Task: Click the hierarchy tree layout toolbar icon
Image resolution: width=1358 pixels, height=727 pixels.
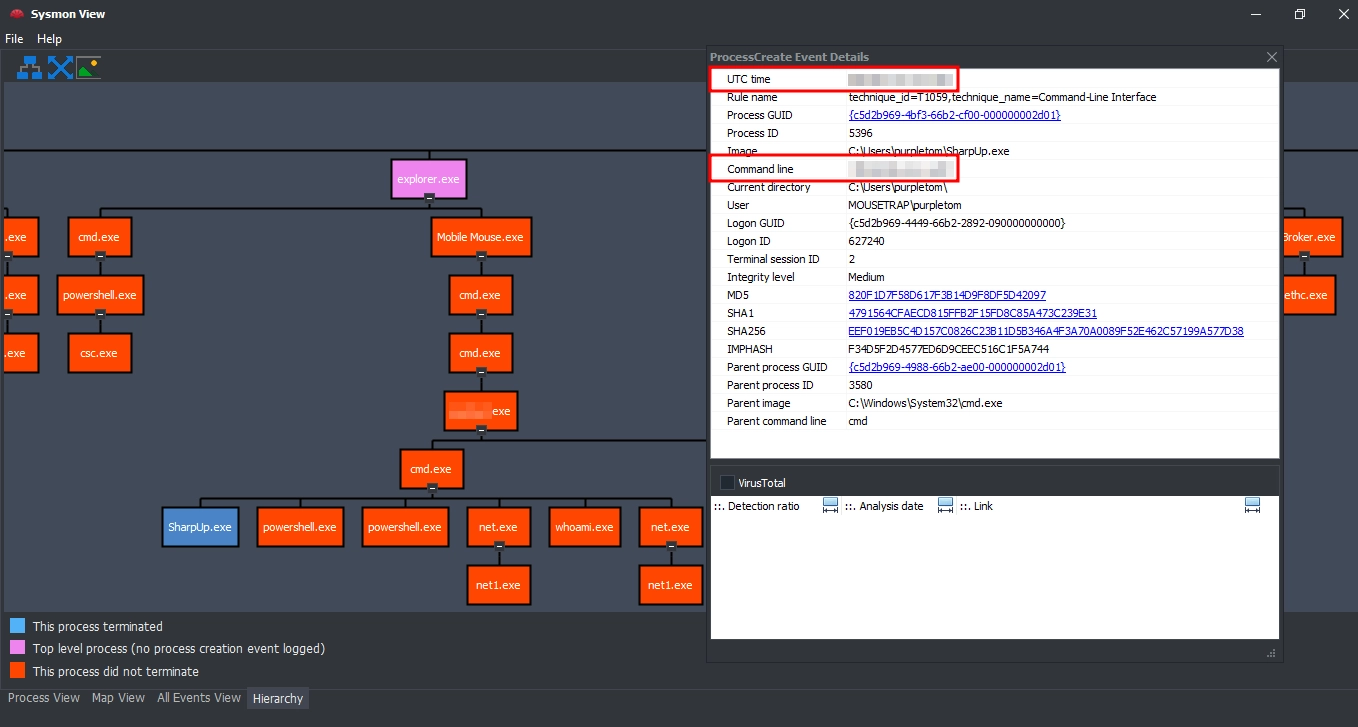Action: (29, 68)
